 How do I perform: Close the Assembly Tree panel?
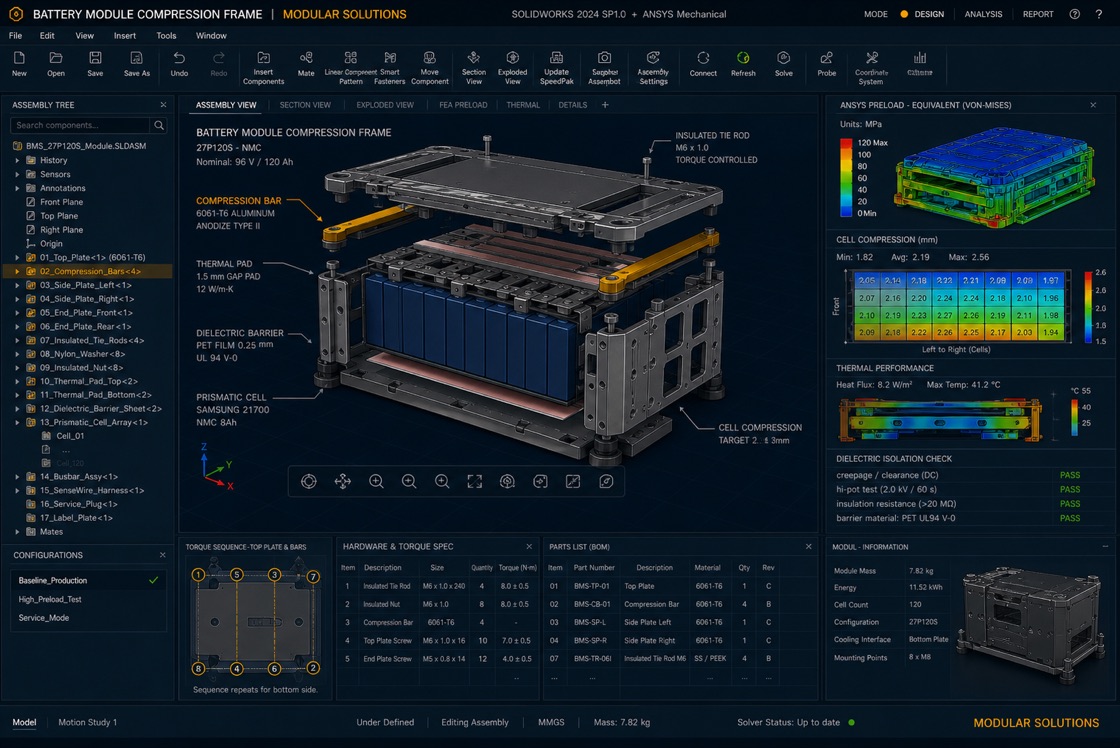(x=163, y=105)
